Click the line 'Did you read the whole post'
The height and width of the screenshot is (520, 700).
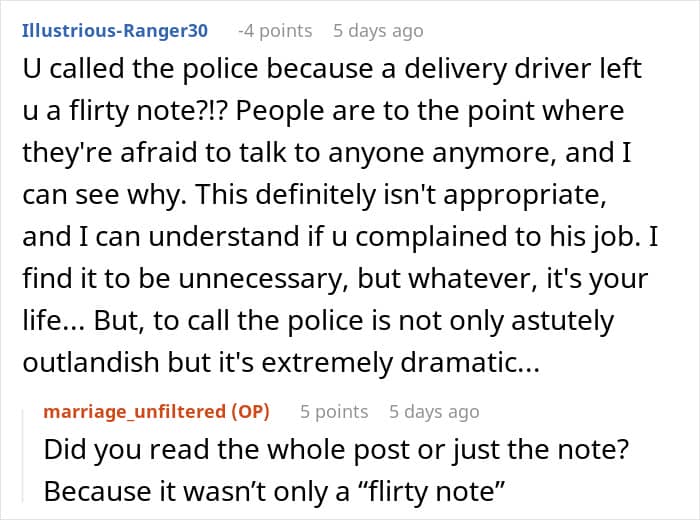336,449
